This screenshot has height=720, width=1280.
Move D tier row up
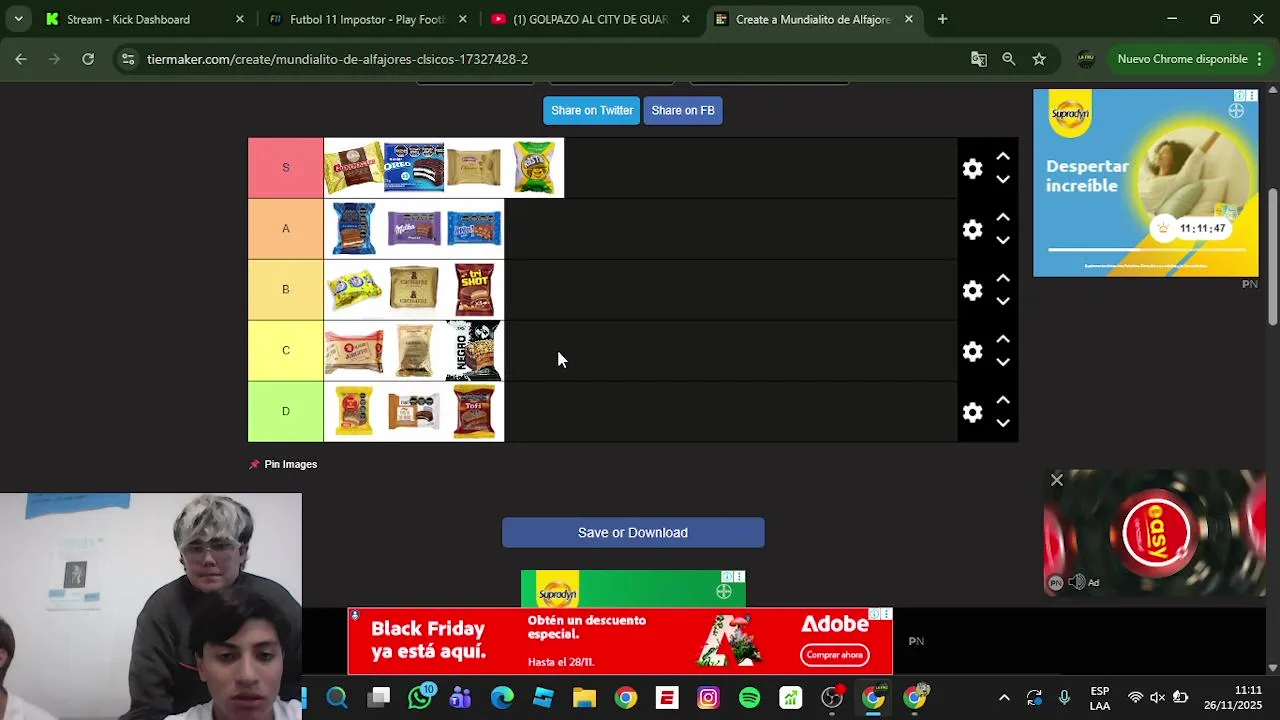click(1003, 401)
